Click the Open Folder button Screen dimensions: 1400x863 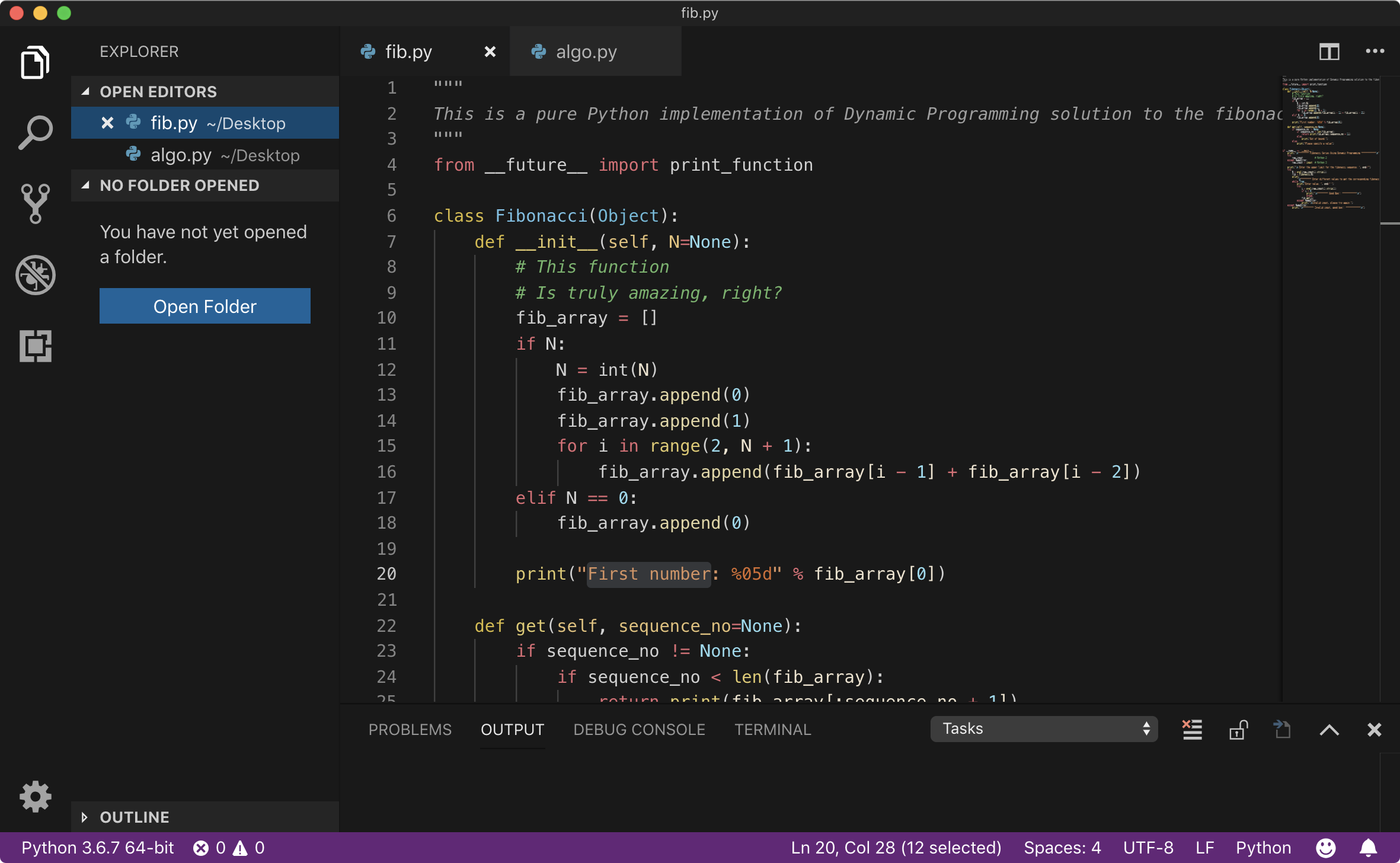point(204,306)
